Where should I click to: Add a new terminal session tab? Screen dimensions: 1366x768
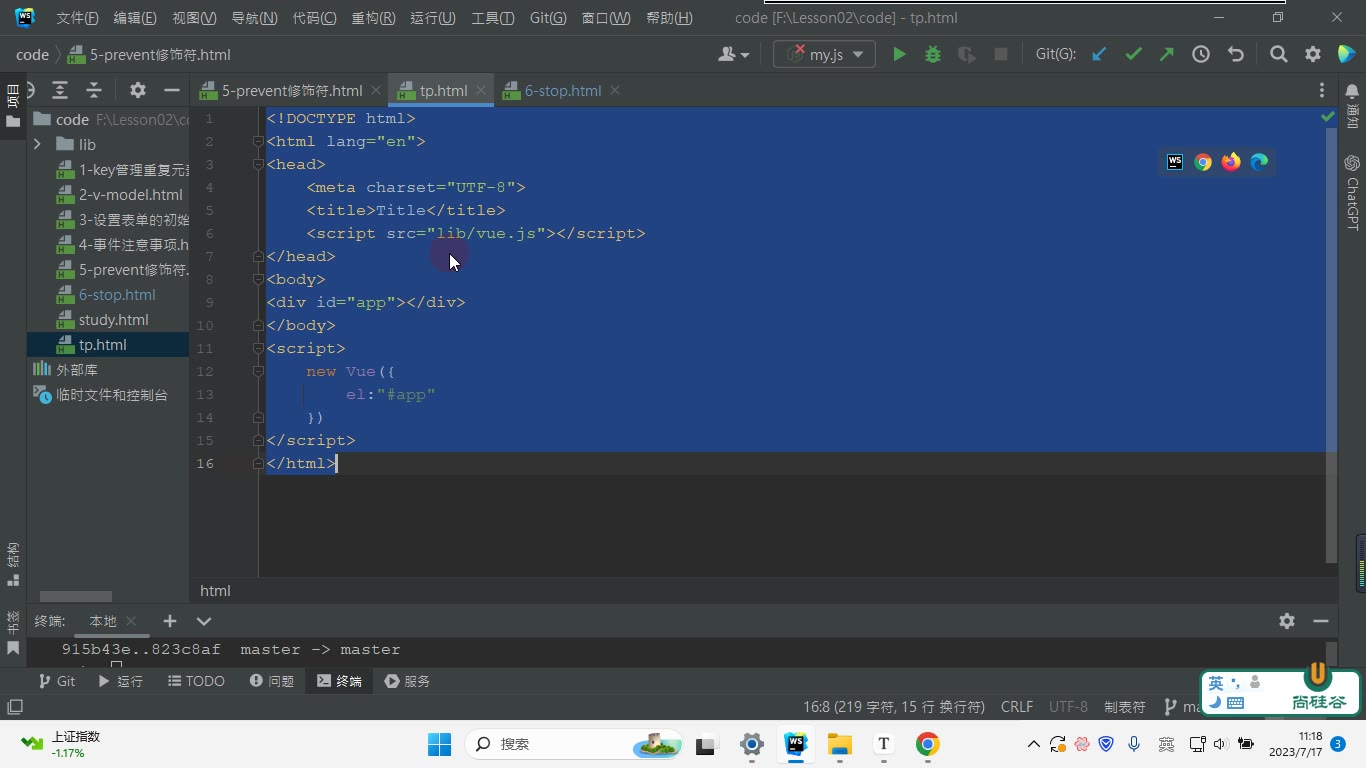click(x=170, y=621)
